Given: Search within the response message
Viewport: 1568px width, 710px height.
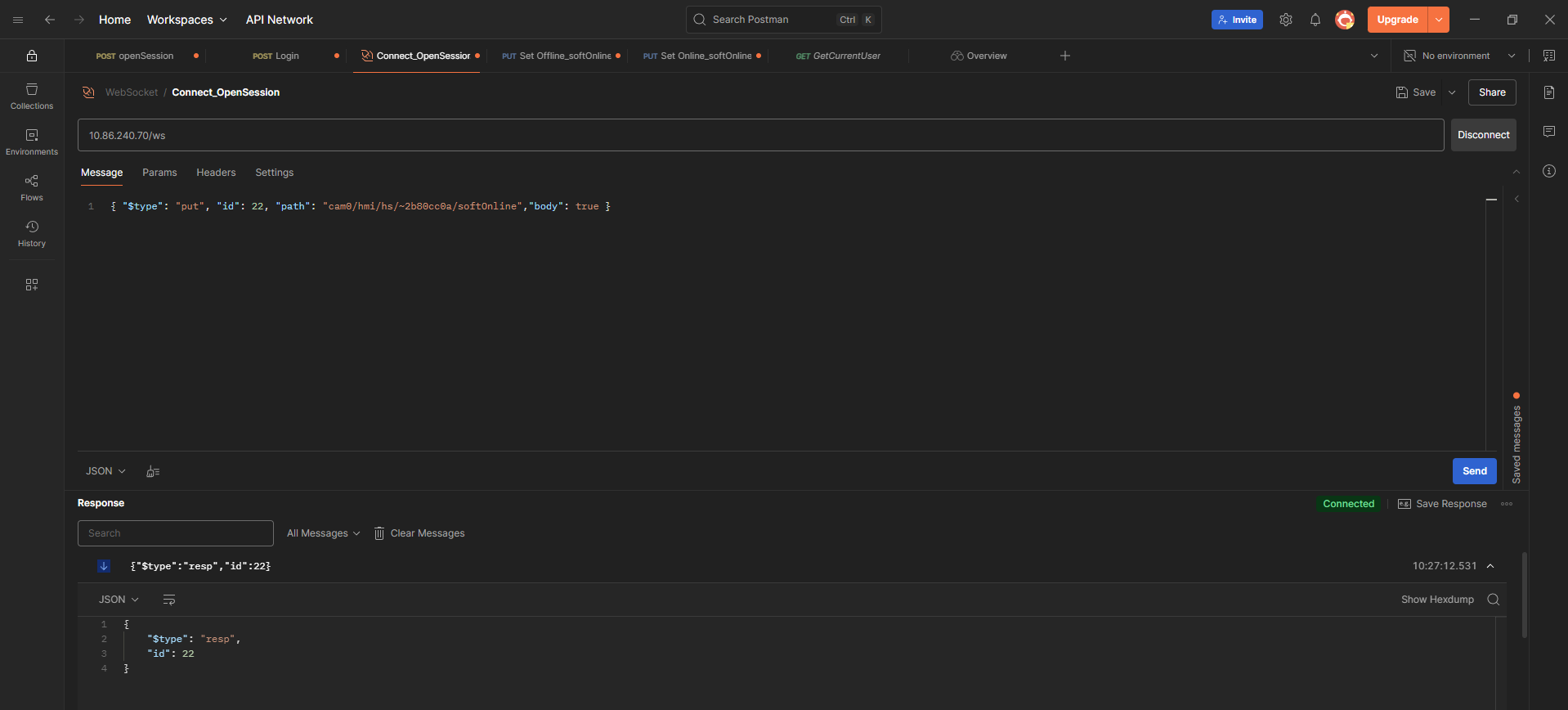Looking at the screenshot, I should pos(1493,600).
